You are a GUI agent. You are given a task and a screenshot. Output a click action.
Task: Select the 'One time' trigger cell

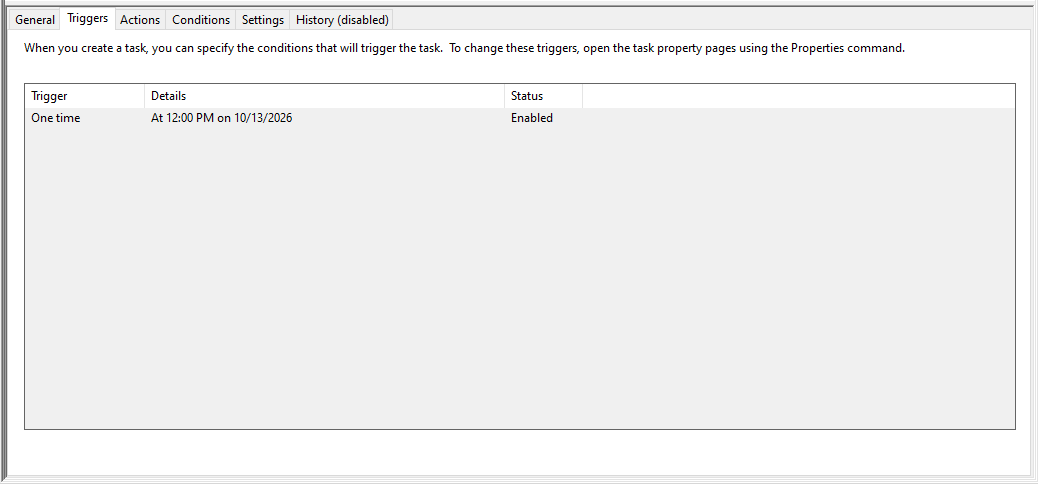coord(56,119)
